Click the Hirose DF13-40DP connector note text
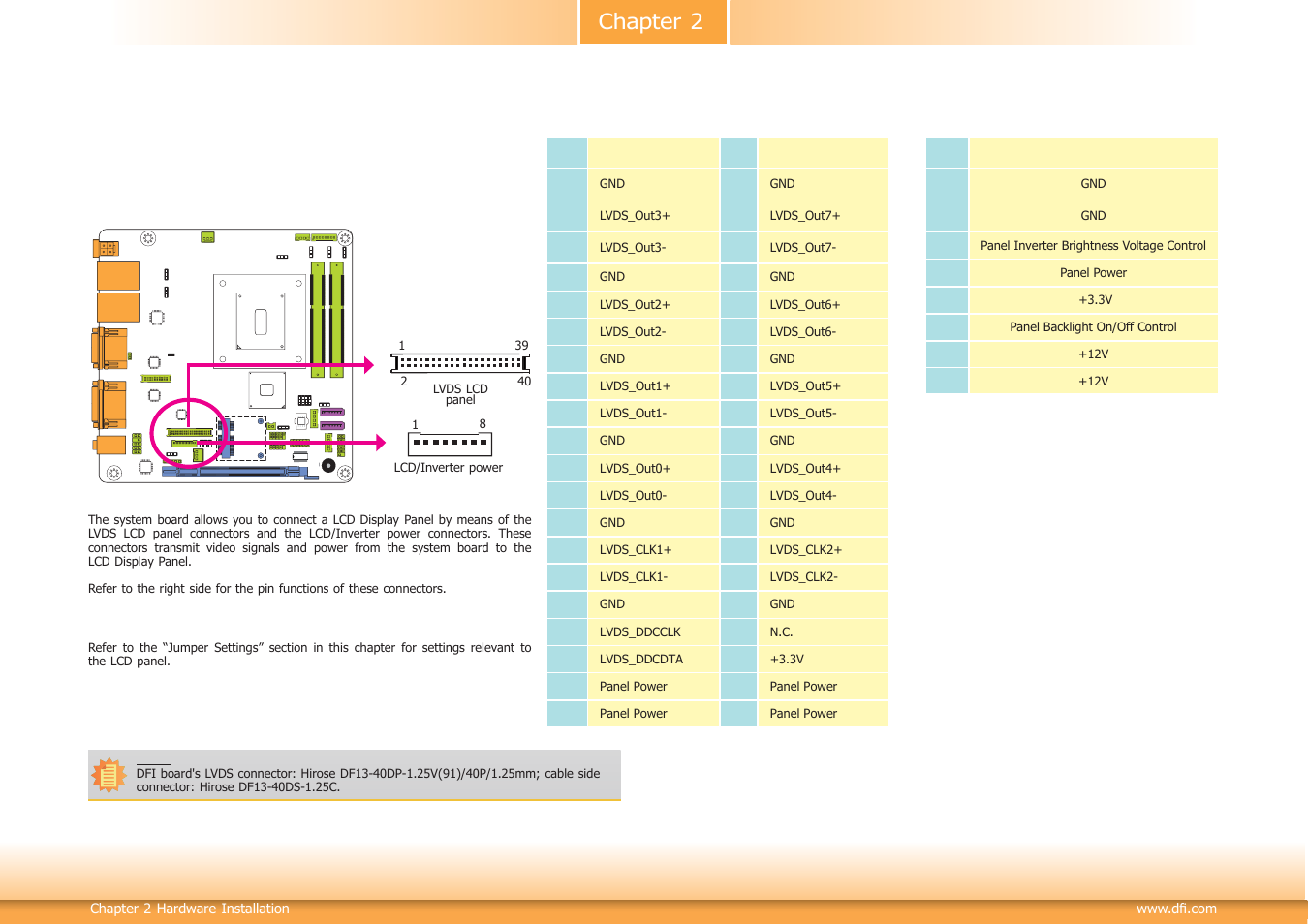 (x=368, y=781)
